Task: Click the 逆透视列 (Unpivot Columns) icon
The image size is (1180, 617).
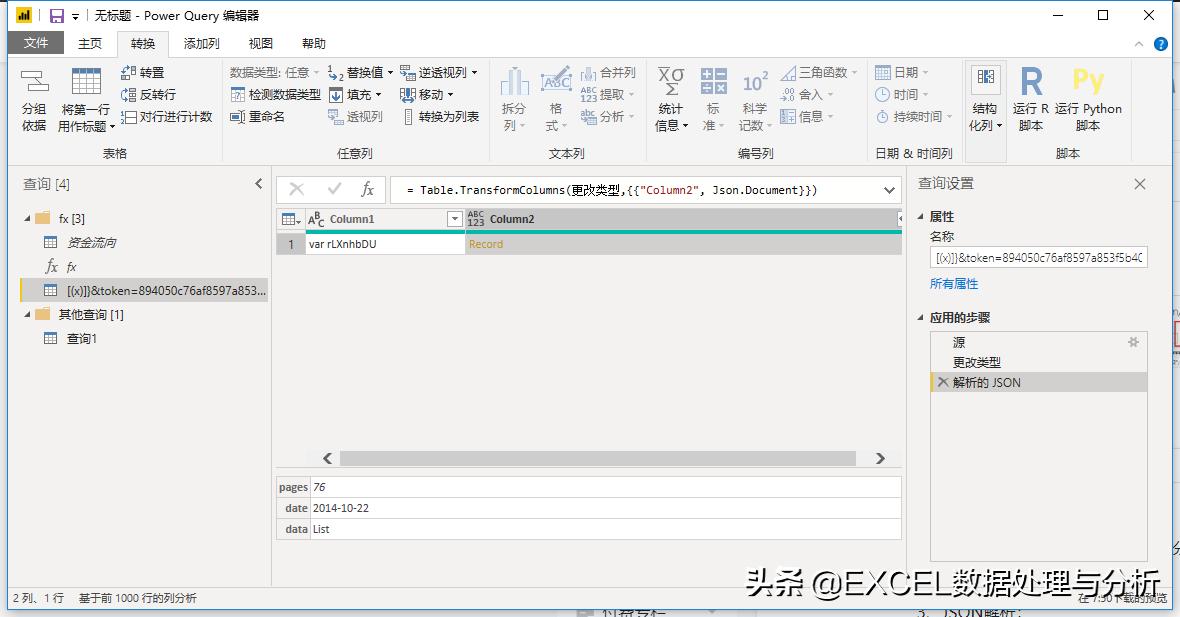Action: click(437, 72)
